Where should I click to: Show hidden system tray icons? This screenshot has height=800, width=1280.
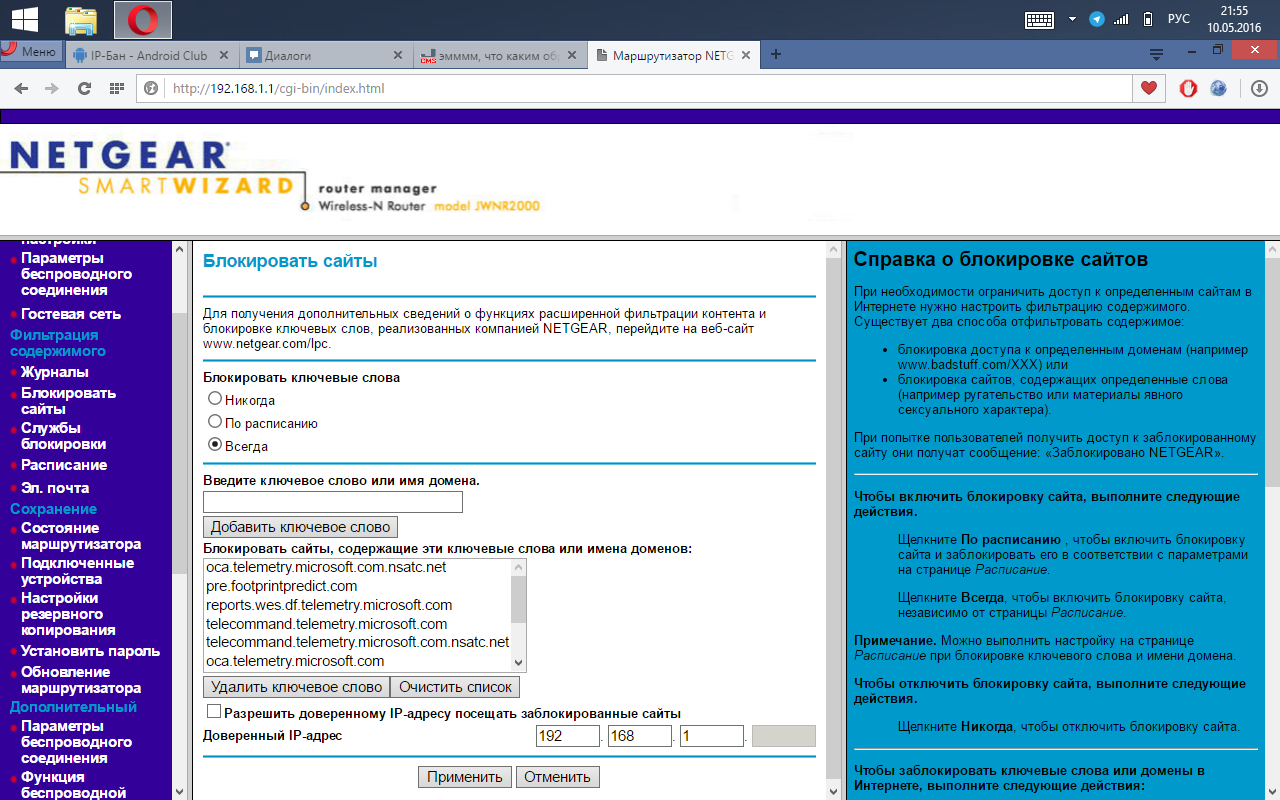pyautogui.click(x=1072, y=19)
